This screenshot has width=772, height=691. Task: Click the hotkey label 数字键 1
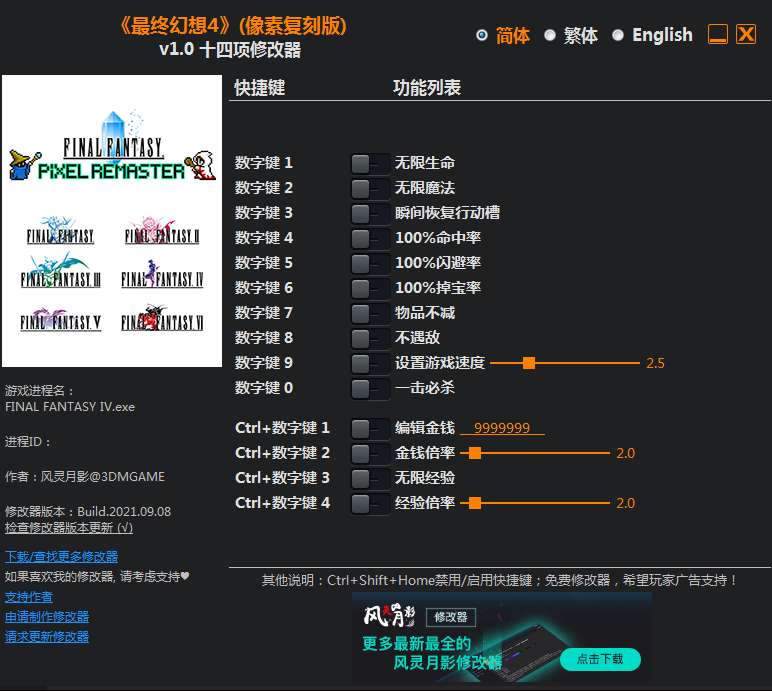264,163
